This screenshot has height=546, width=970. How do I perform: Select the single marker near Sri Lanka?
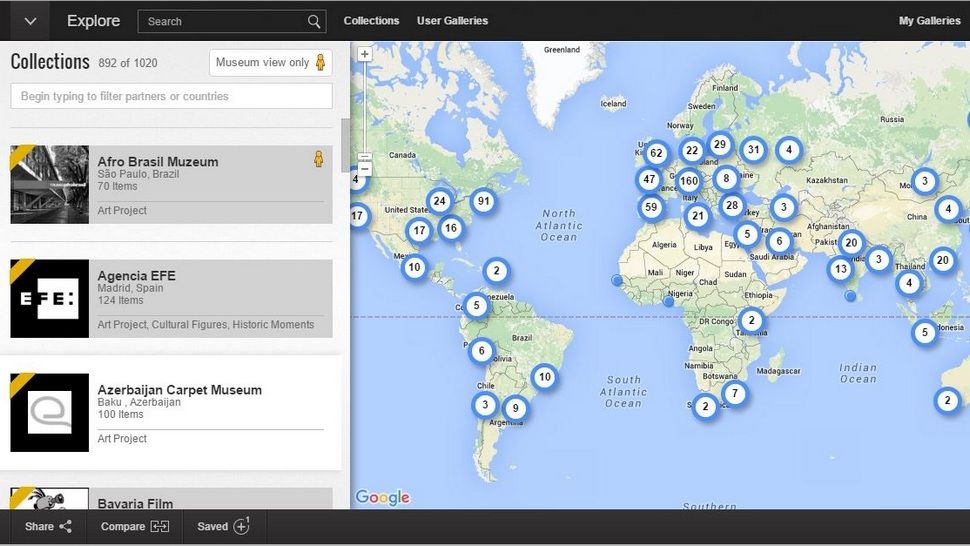[x=851, y=296]
